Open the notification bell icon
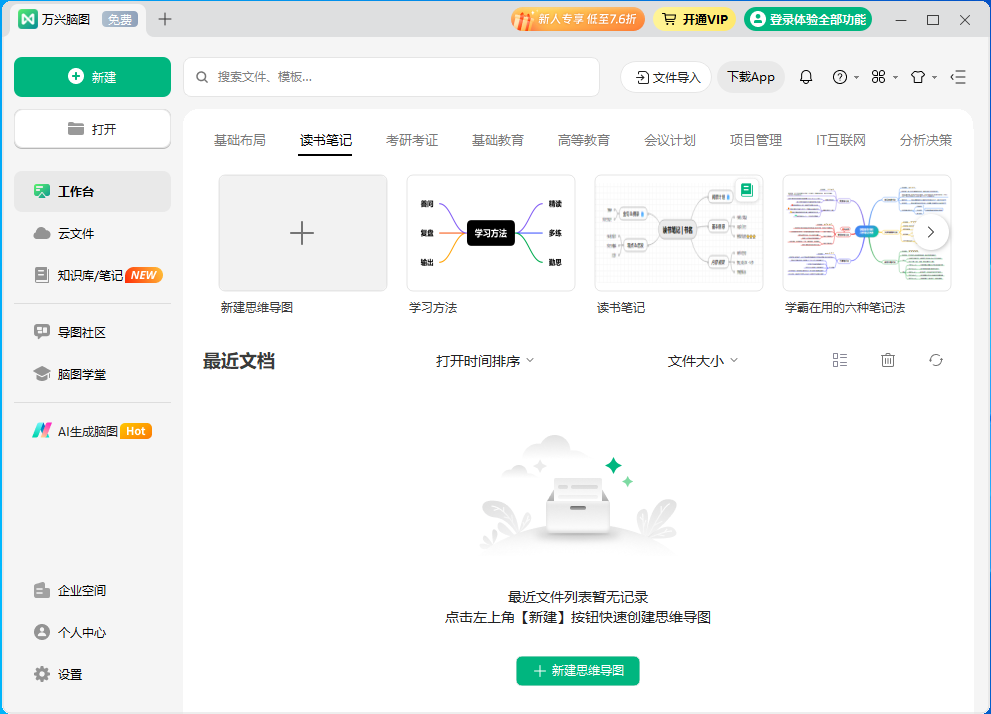 coord(806,77)
